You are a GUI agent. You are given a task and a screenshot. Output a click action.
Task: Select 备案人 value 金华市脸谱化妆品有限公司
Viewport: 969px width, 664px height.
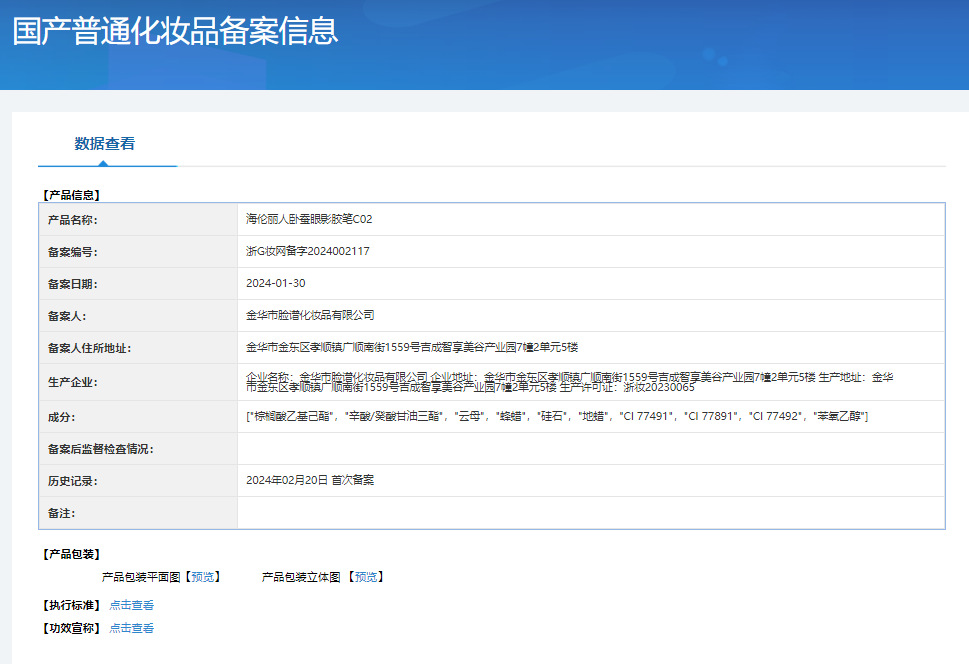point(310,315)
